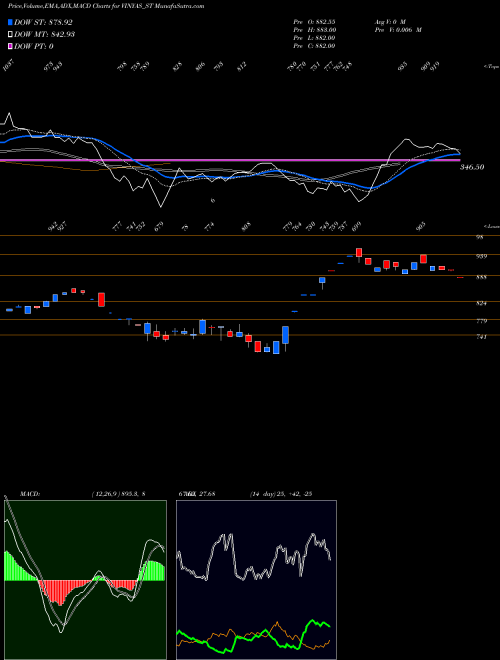This screenshot has height=660, width=500.
Task: Select the Pre C: 882.09 value
Action: [x=314, y=46]
